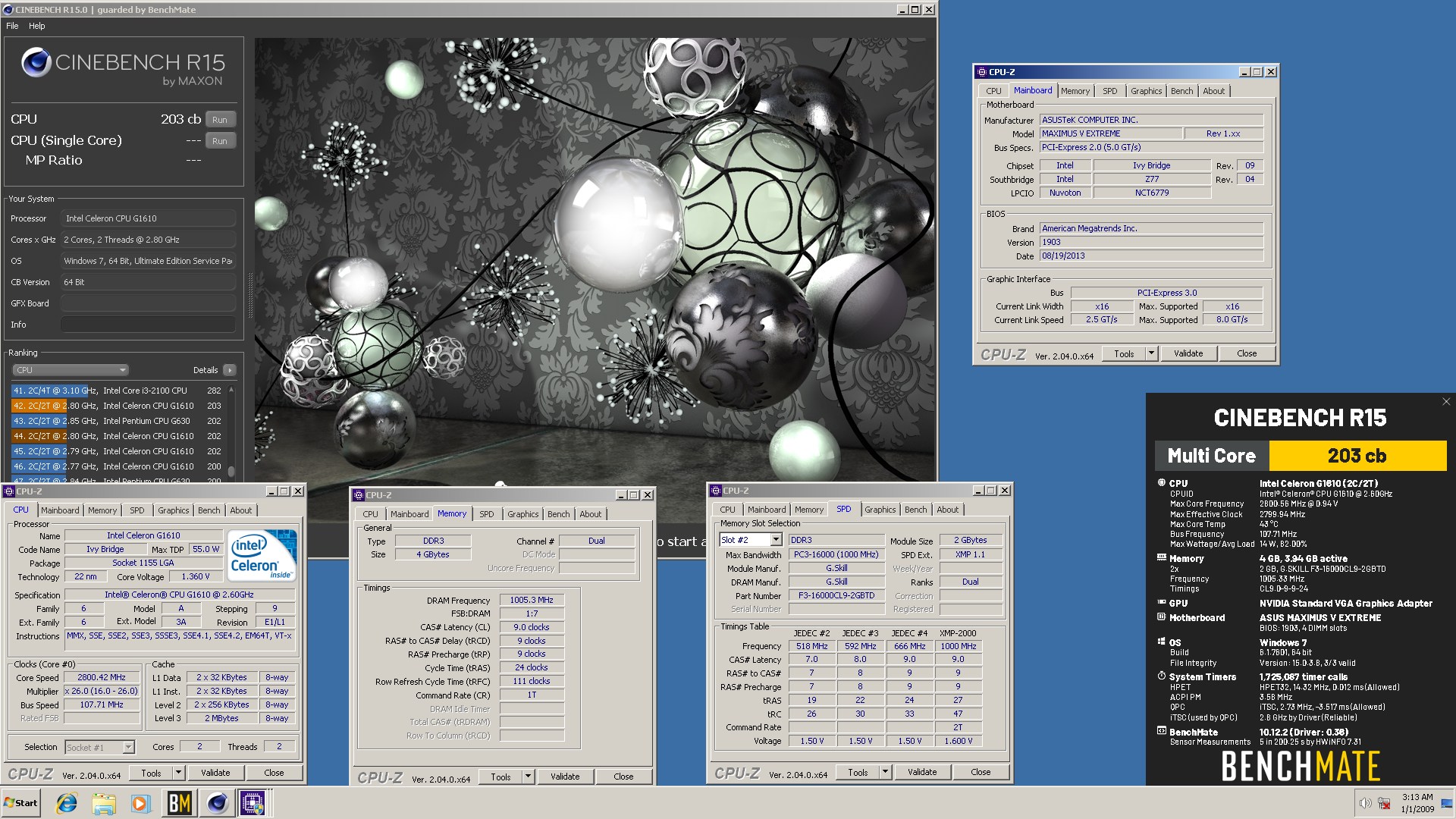Viewport: 1456px width, 819px height.
Task: Click the Cinebench title bar app icon
Action: click(x=8, y=10)
